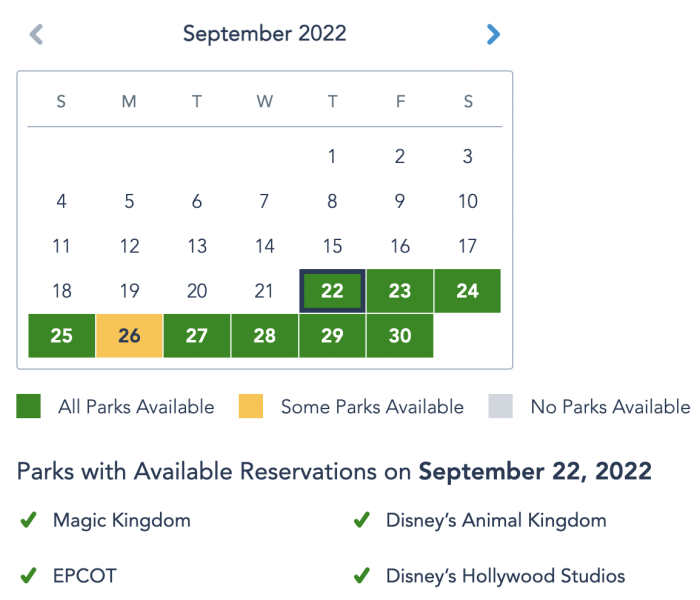
Task: Click Disney's Animal Kingdom checkmark
Action: (x=362, y=520)
